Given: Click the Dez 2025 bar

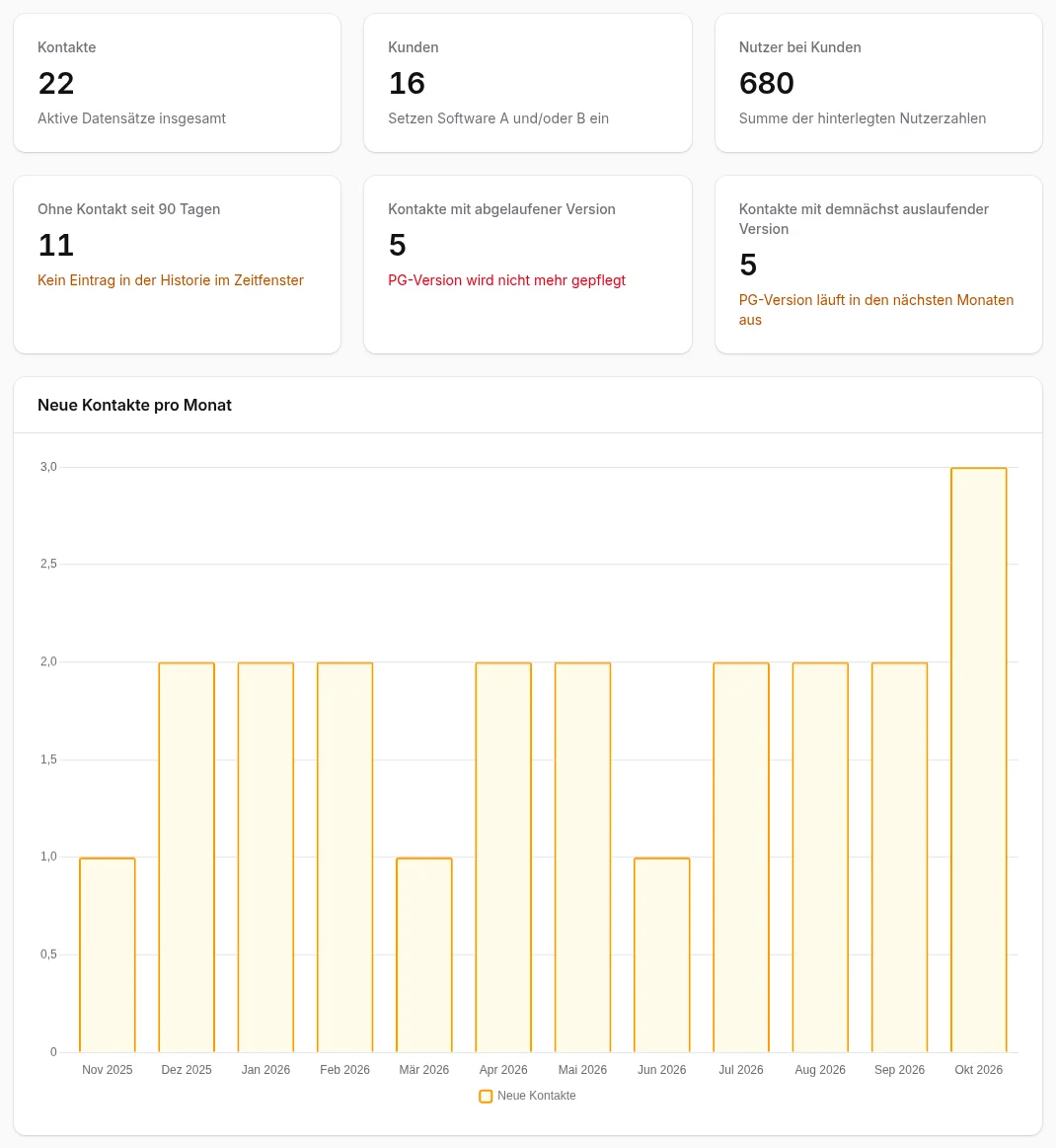Looking at the screenshot, I should point(187,858).
